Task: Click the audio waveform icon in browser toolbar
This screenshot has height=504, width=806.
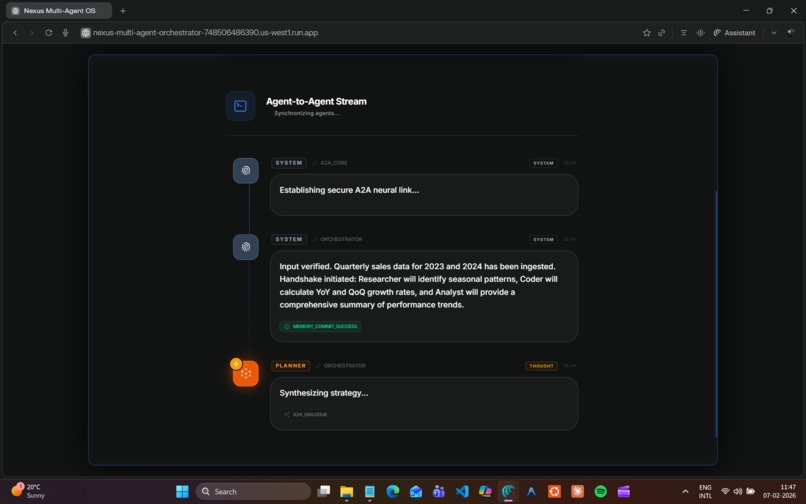Action: 700,32
